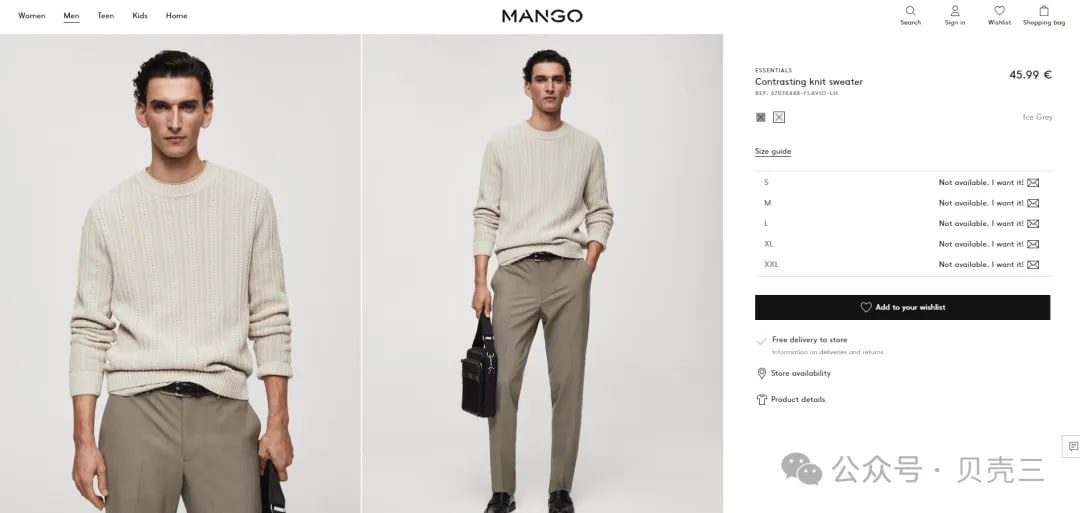
Task: Choose size M row
Action: (903, 203)
